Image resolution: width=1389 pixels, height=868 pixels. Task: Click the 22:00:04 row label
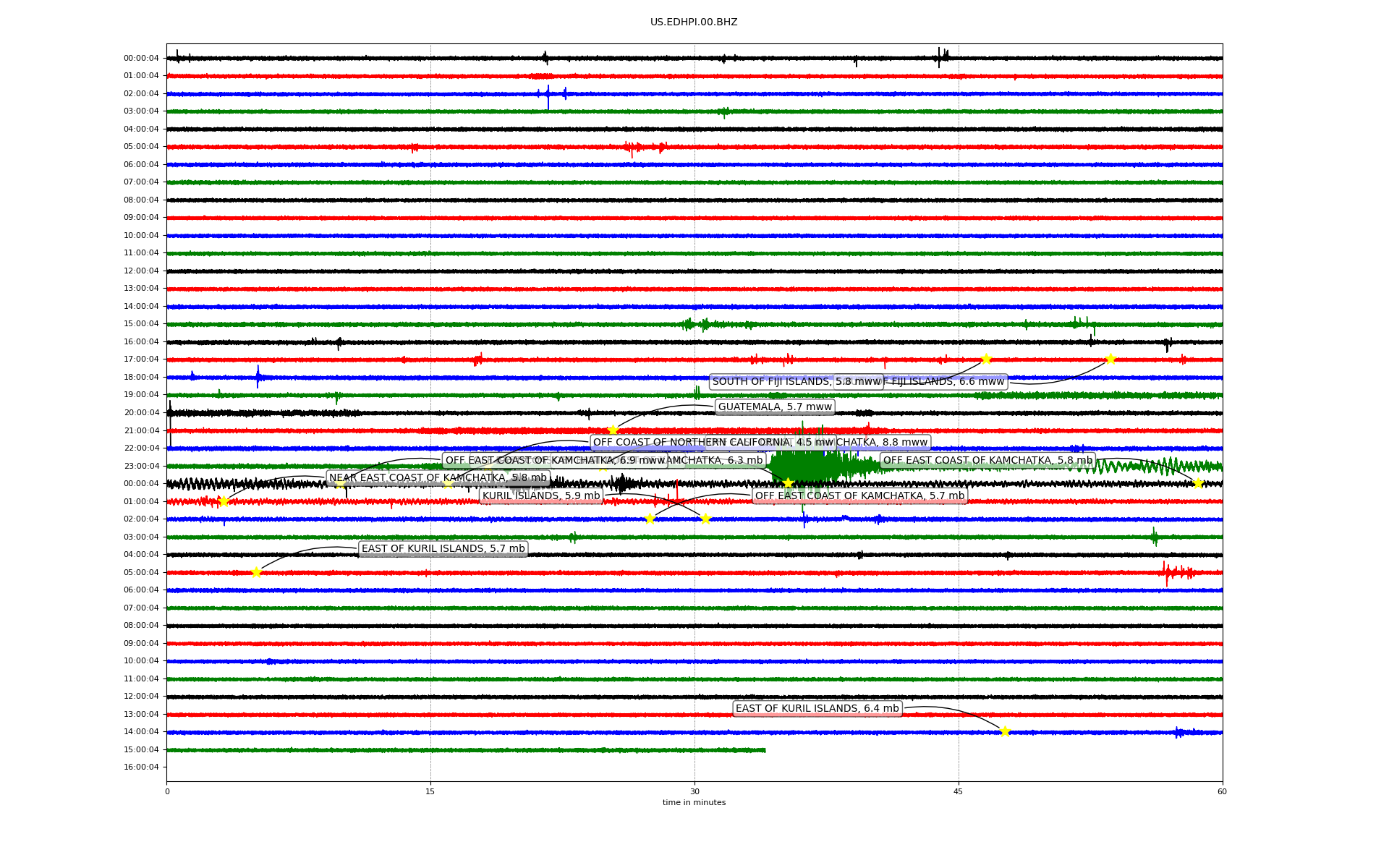pyautogui.click(x=141, y=448)
